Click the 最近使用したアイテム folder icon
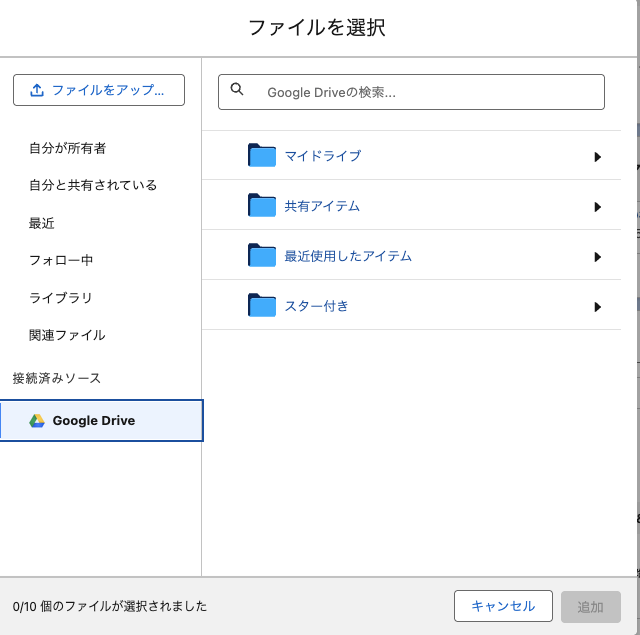 (x=261, y=256)
